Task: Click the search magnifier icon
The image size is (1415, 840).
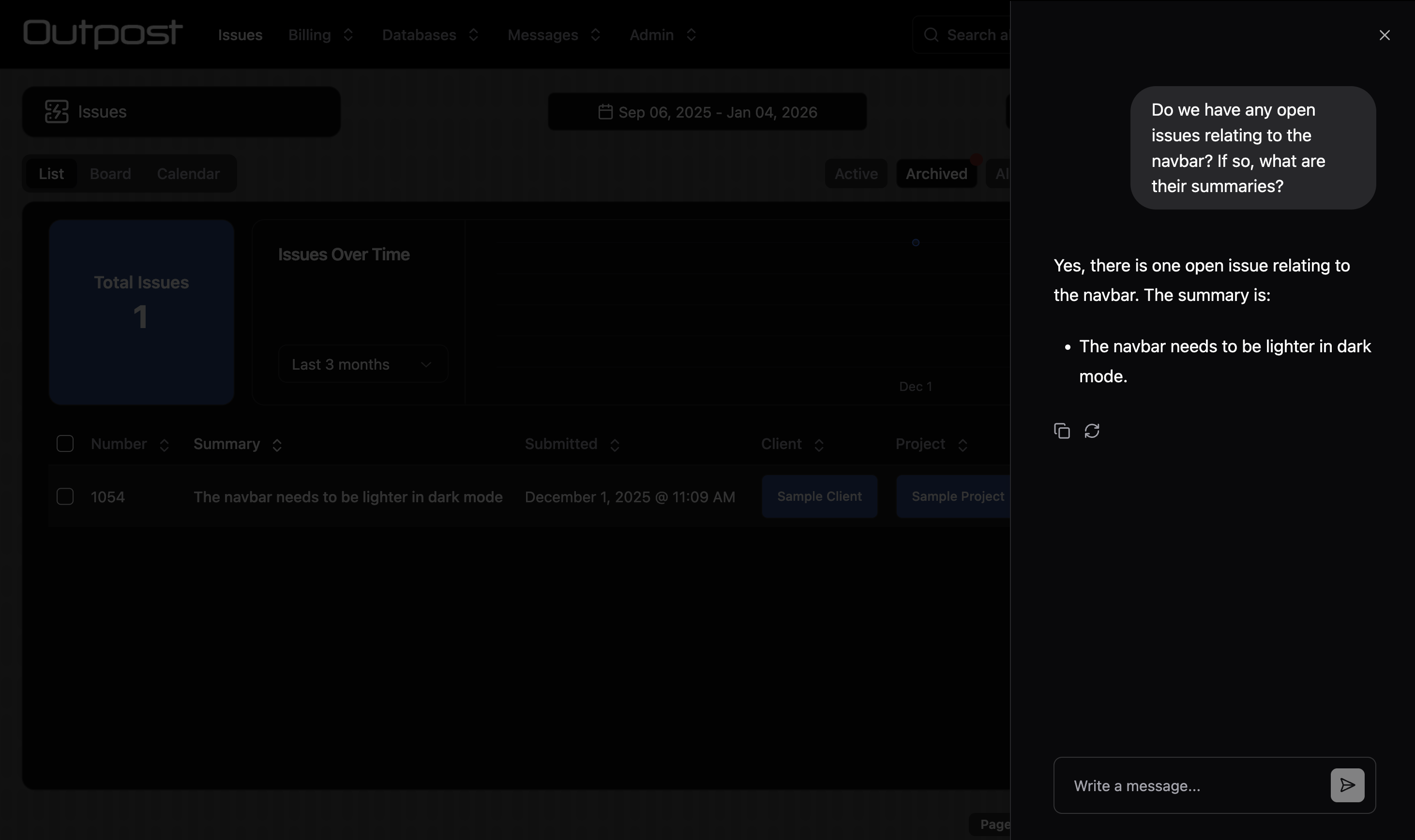Action: click(931, 35)
